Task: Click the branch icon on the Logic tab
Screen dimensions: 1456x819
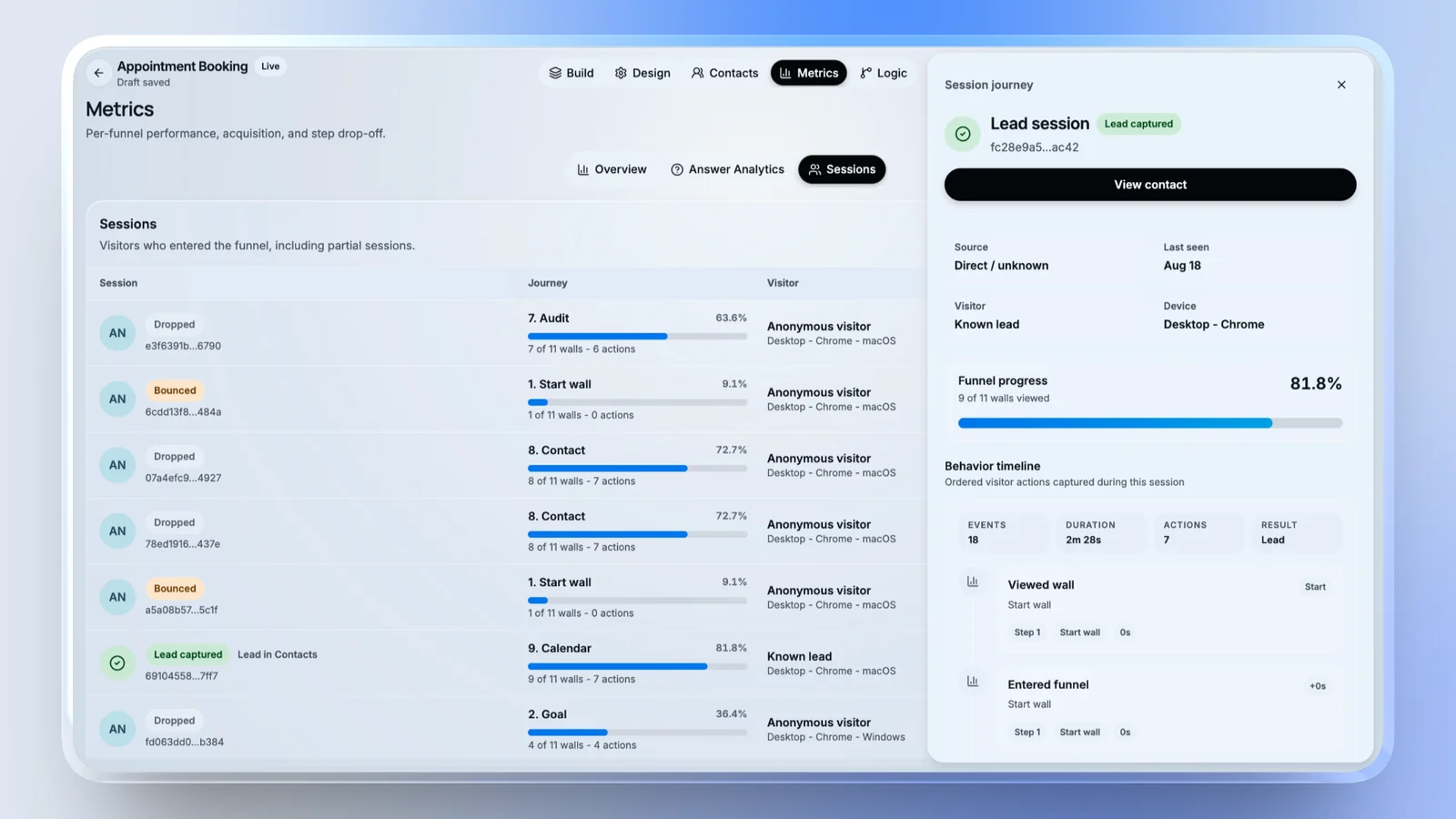Action: (x=865, y=73)
